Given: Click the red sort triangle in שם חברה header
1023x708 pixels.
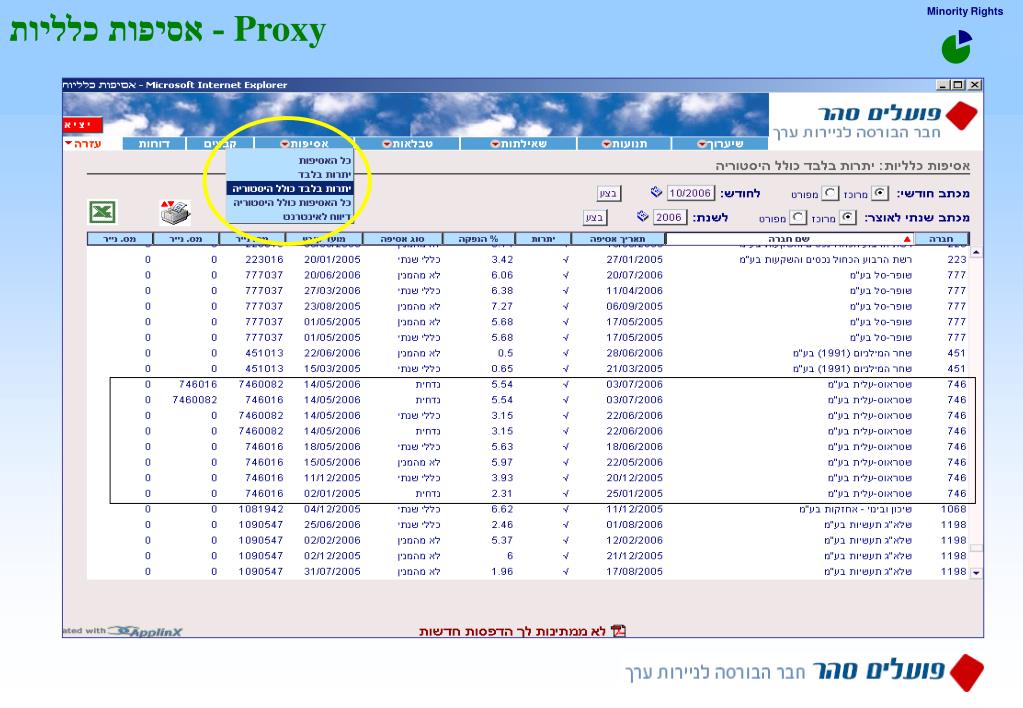Looking at the screenshot, I should click(x=906, y=239).
